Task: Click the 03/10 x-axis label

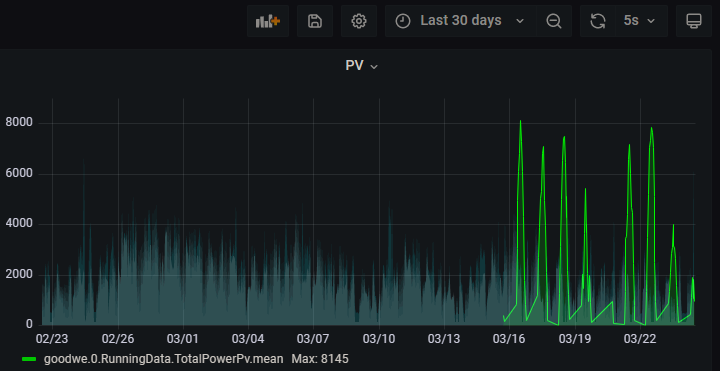Action: [x=378, y=339]
